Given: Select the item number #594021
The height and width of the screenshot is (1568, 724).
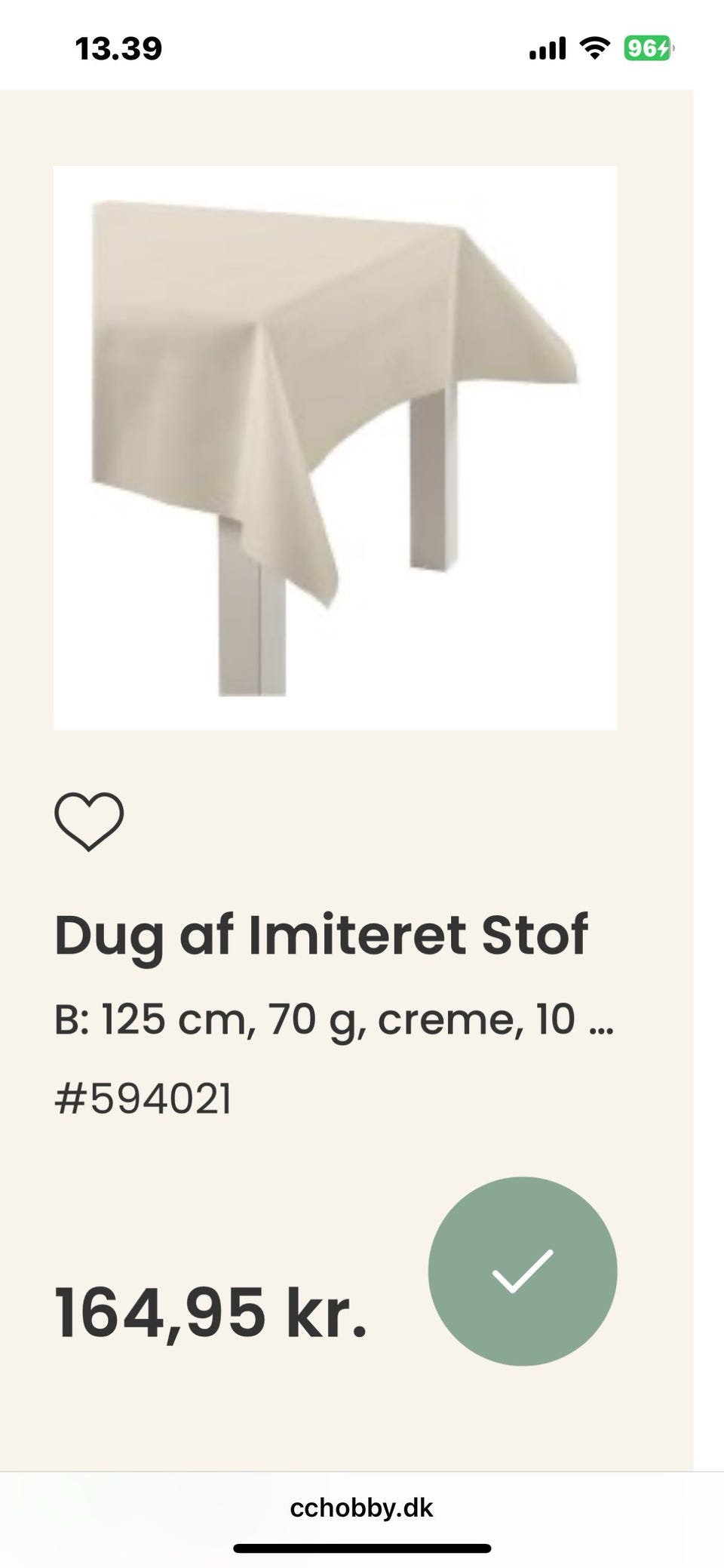Looking at the screenshot, I should [x=143, y=1099].
